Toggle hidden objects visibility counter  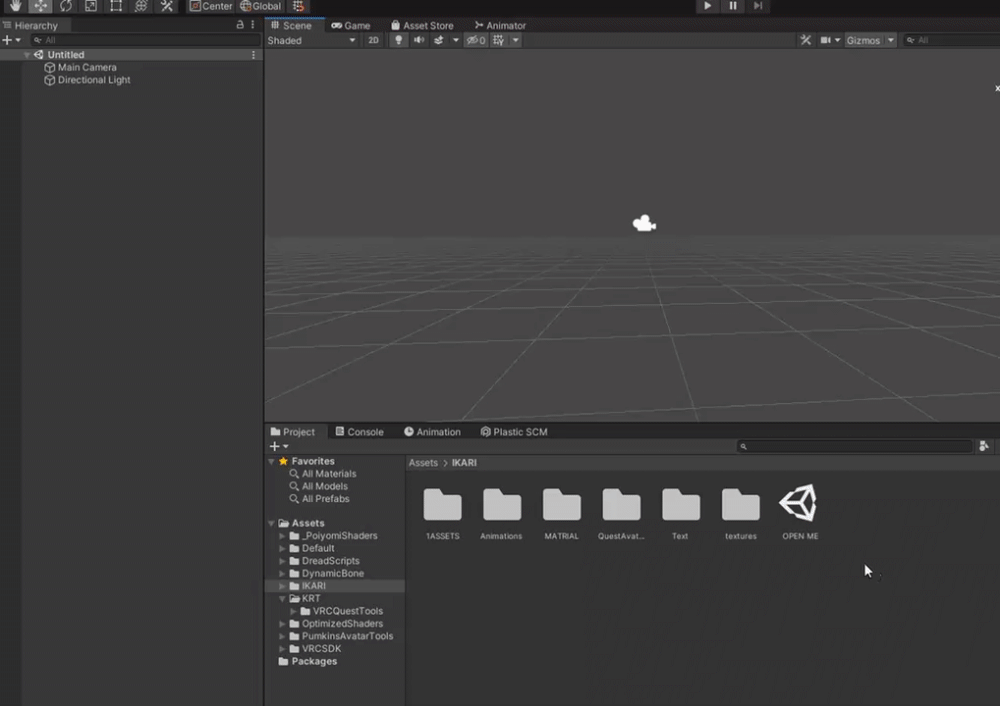point(476,40)
